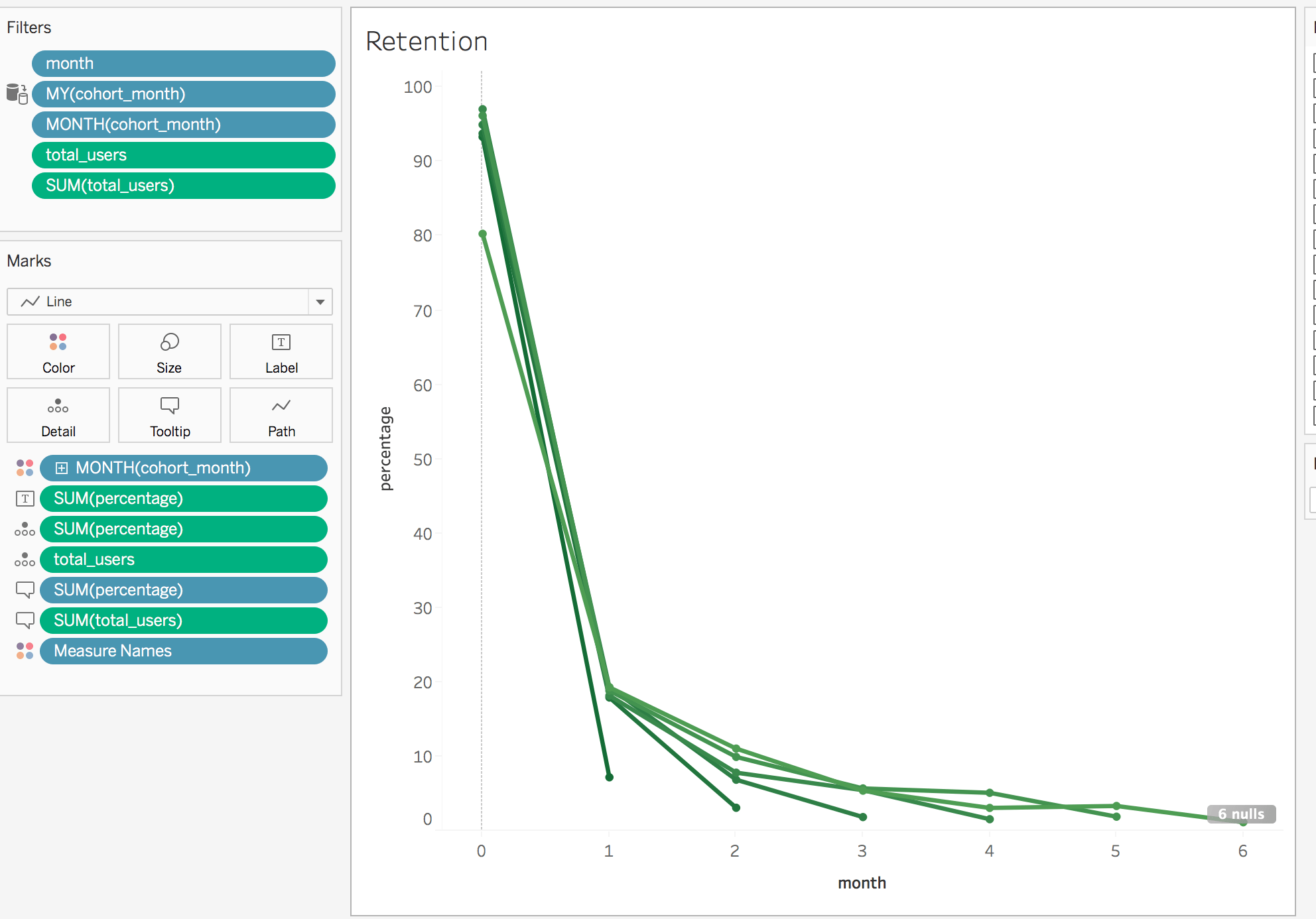
Task: Click the Tooltip marks card button
Action: pyautogui.click(x=170, y=415)
